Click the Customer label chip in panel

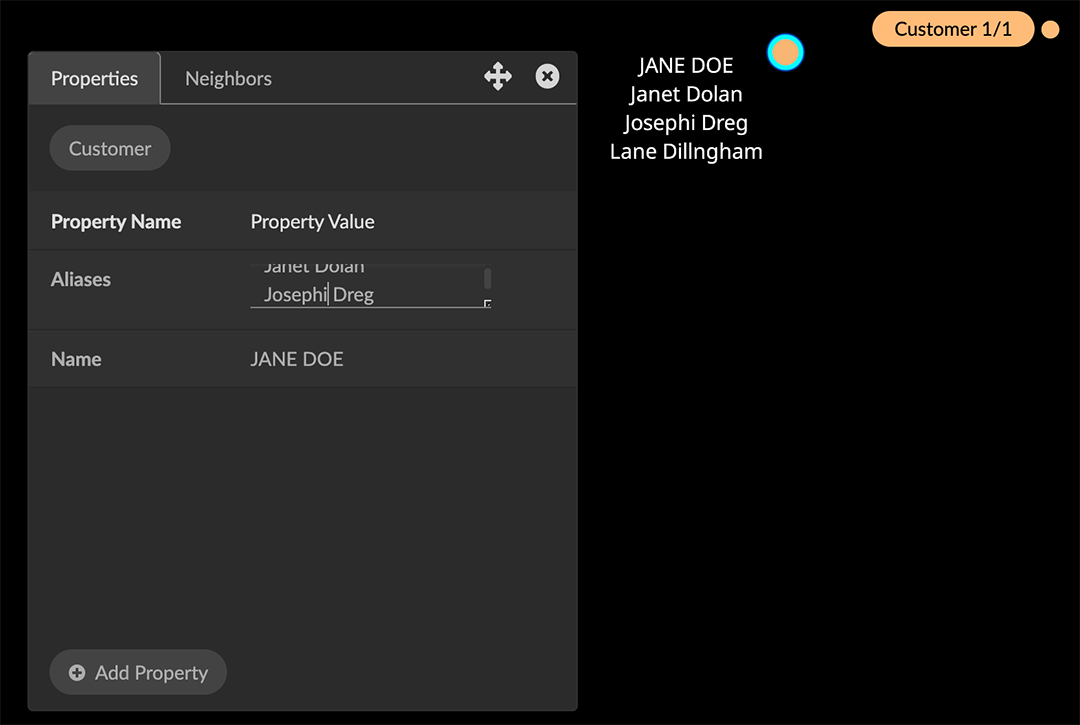pos(110,149)
